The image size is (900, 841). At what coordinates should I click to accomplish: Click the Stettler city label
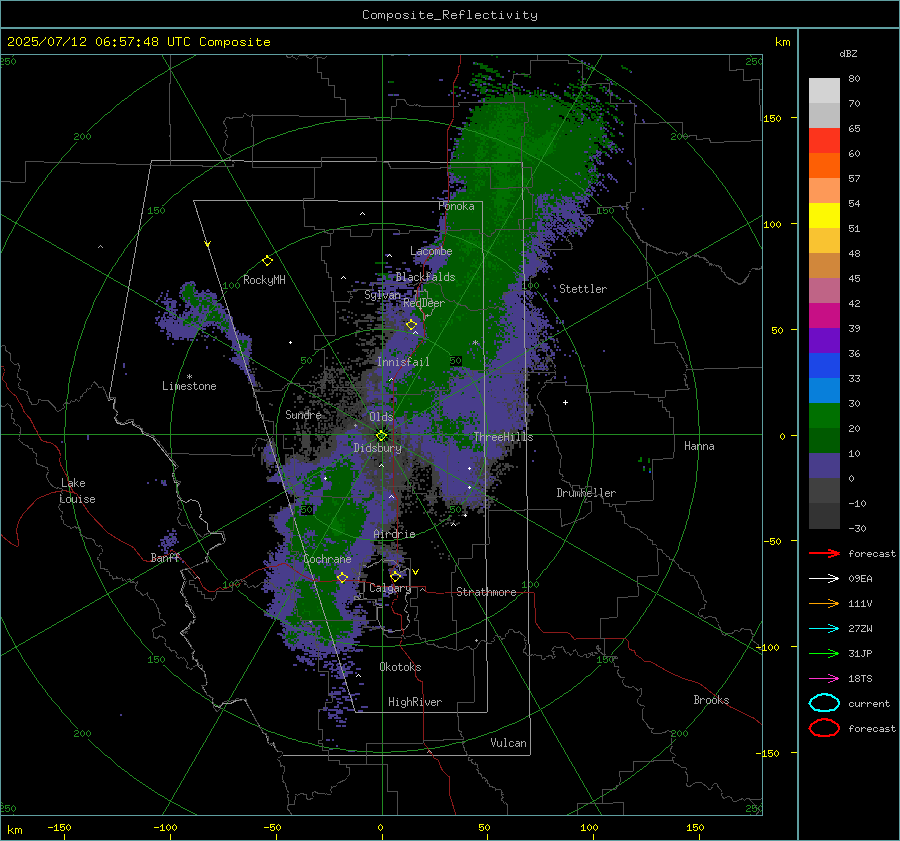click(583, 289)
